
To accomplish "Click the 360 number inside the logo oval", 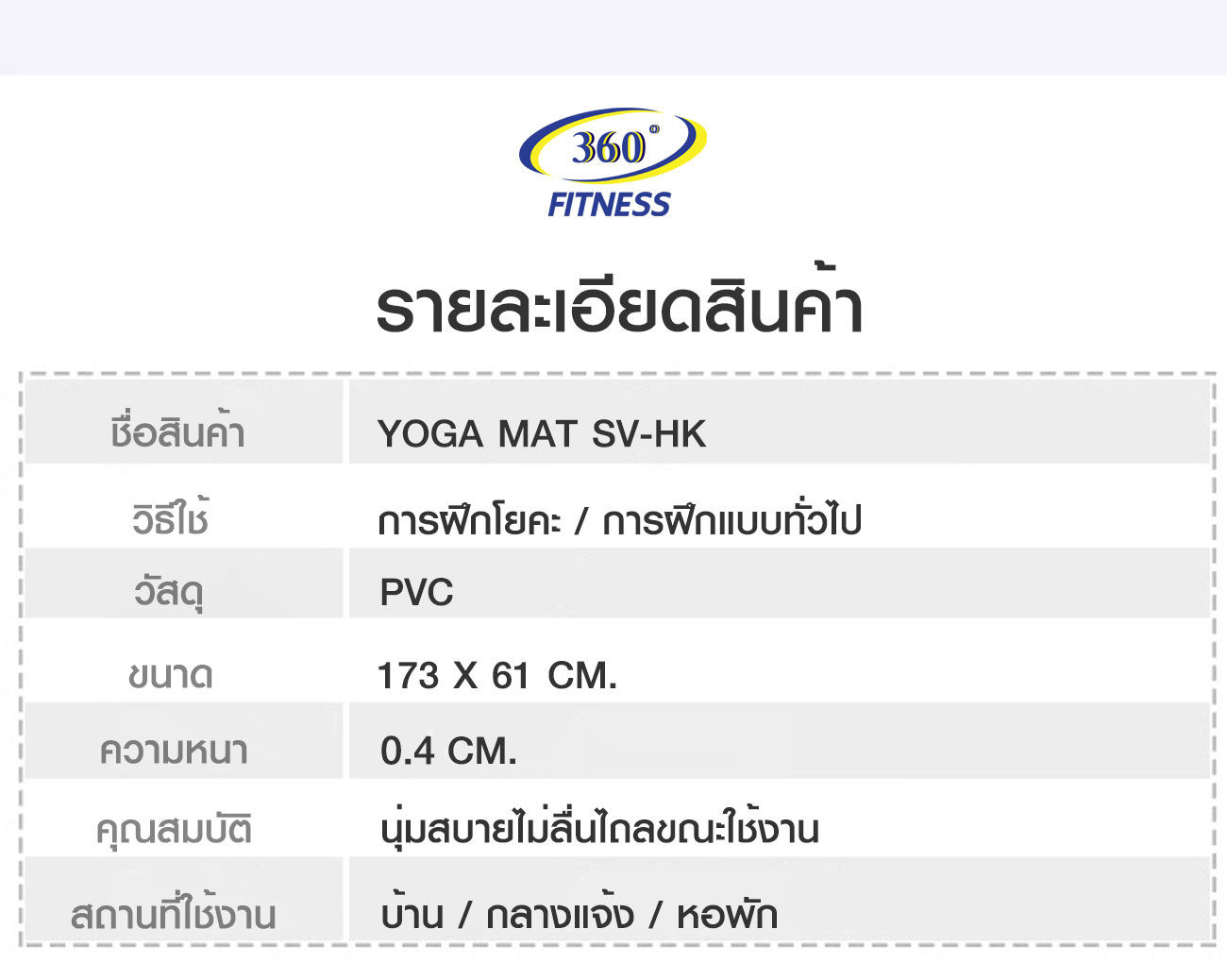I will click(609, 147).
